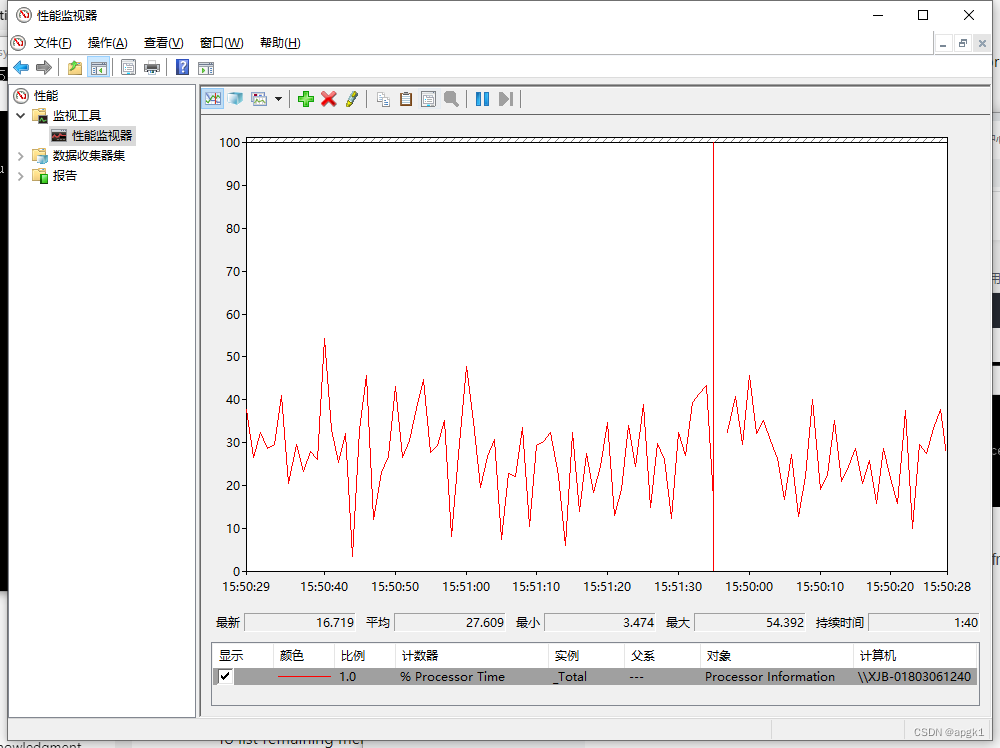Sort by the 计数器 column header

click(x=471, y=656)
